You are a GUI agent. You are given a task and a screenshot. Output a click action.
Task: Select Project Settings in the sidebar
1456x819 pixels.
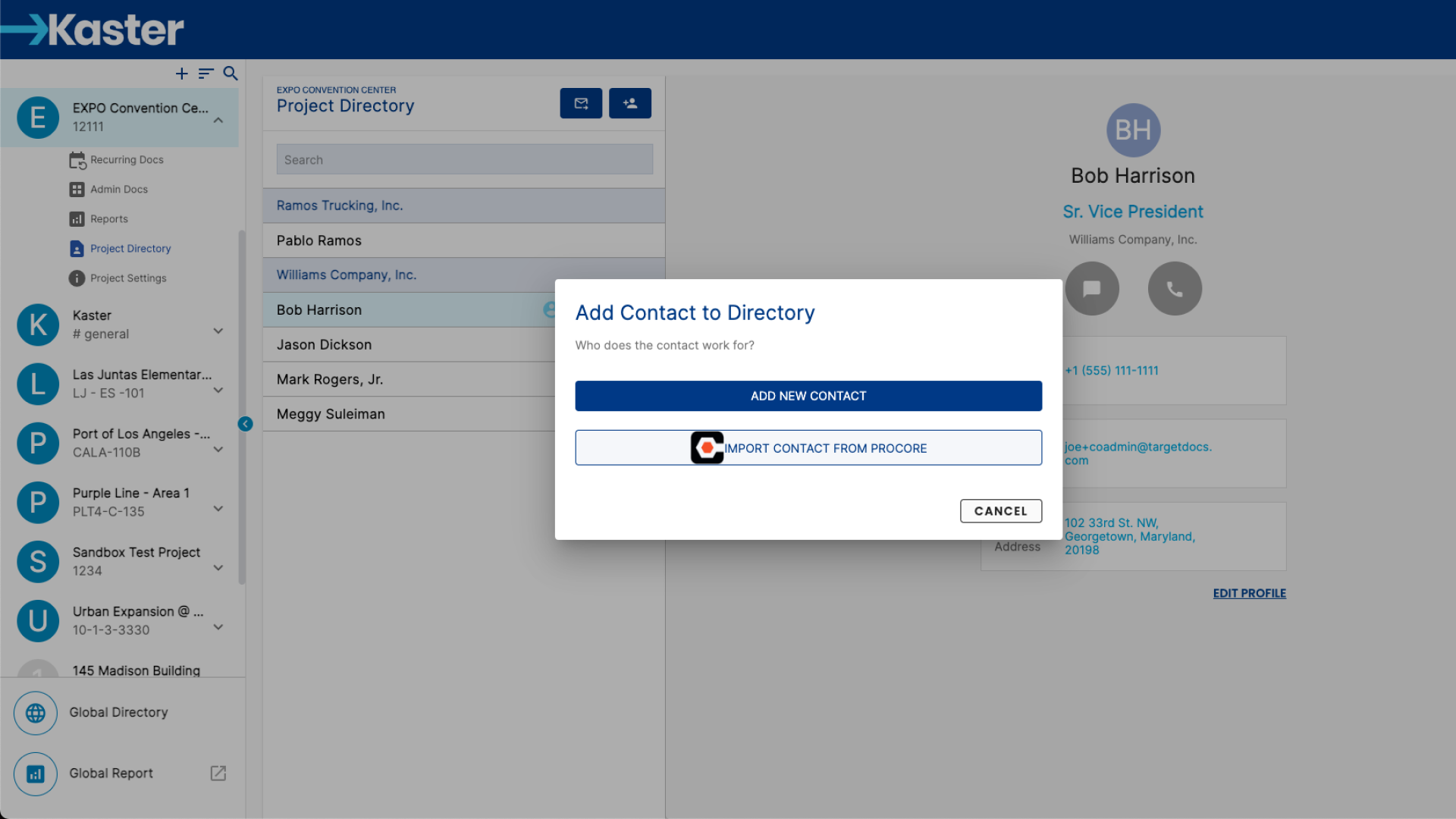tap(128, 278)
